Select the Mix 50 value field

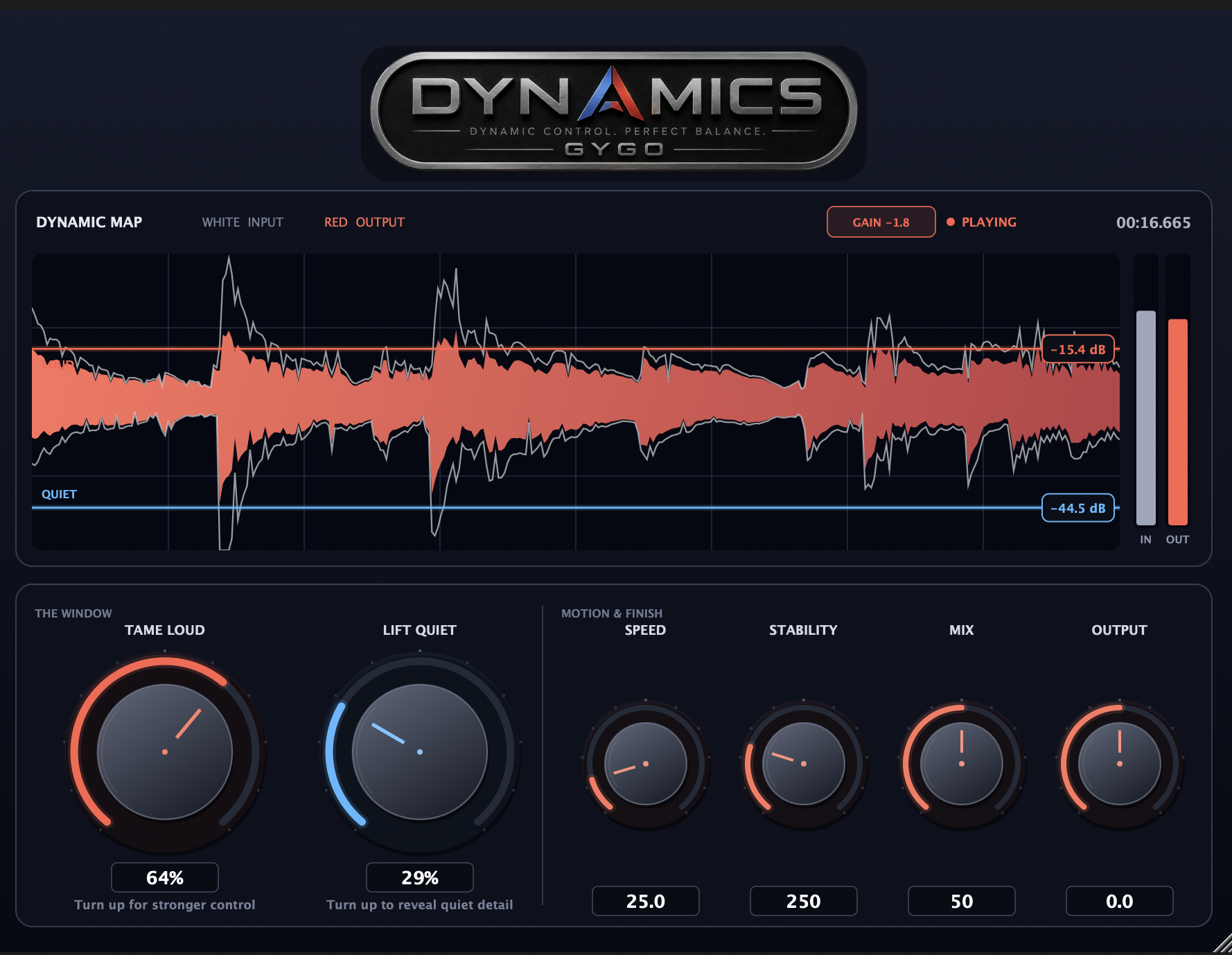(x=962, y=901)
